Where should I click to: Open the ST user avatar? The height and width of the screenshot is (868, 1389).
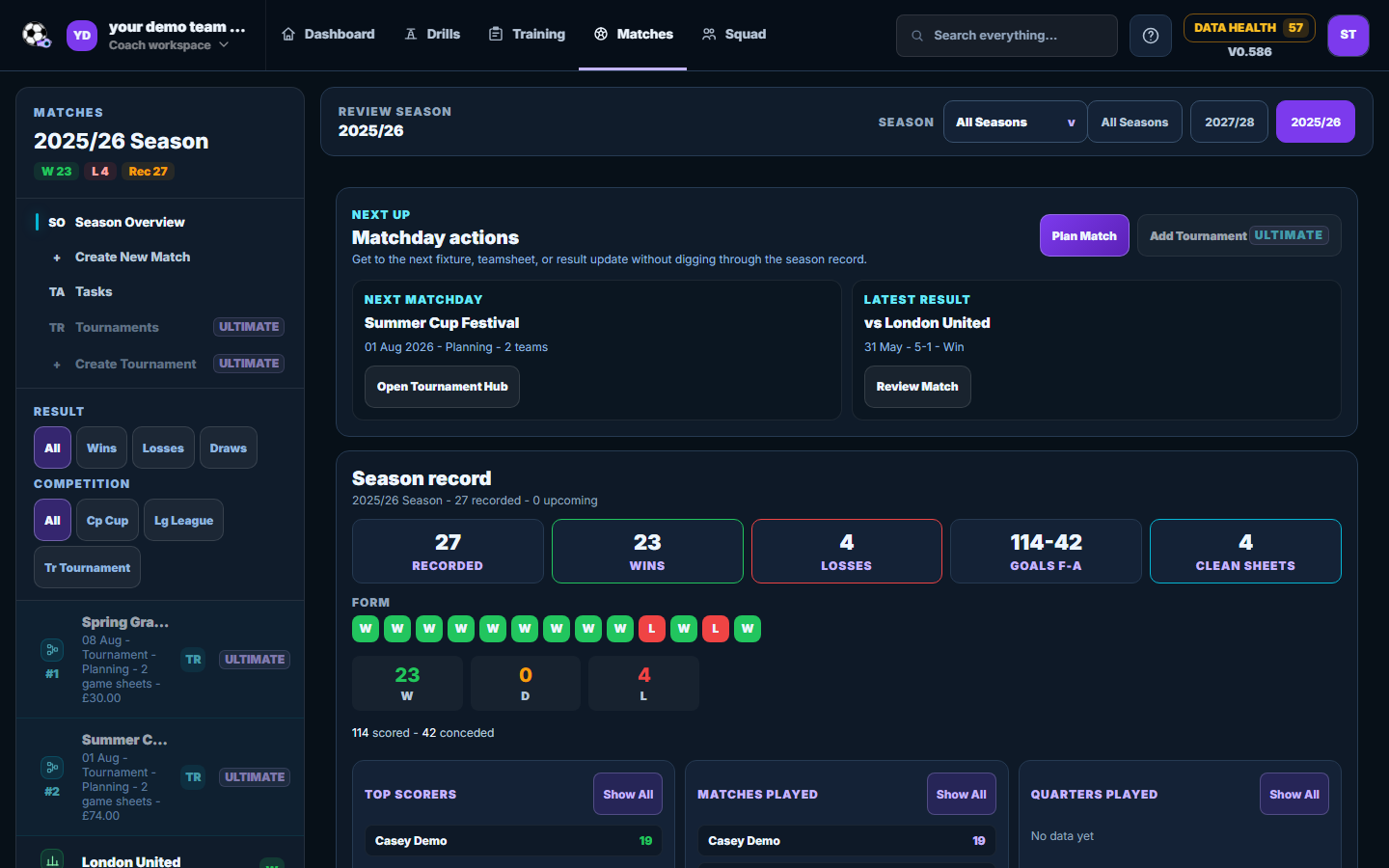(1348, 36)
